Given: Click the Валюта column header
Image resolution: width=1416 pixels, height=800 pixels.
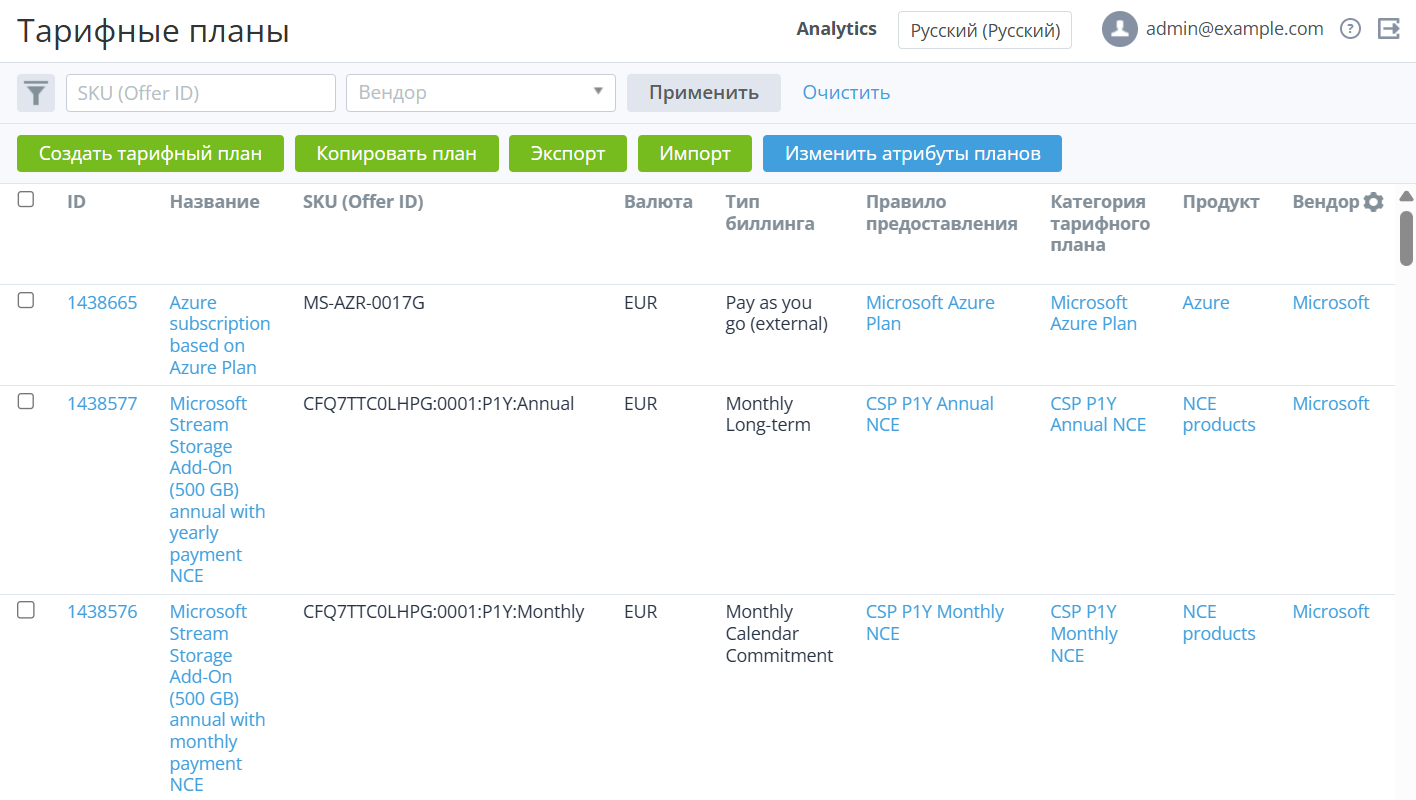Looking at the screenshot, I should pyautogui.click(x=658, y=202).
